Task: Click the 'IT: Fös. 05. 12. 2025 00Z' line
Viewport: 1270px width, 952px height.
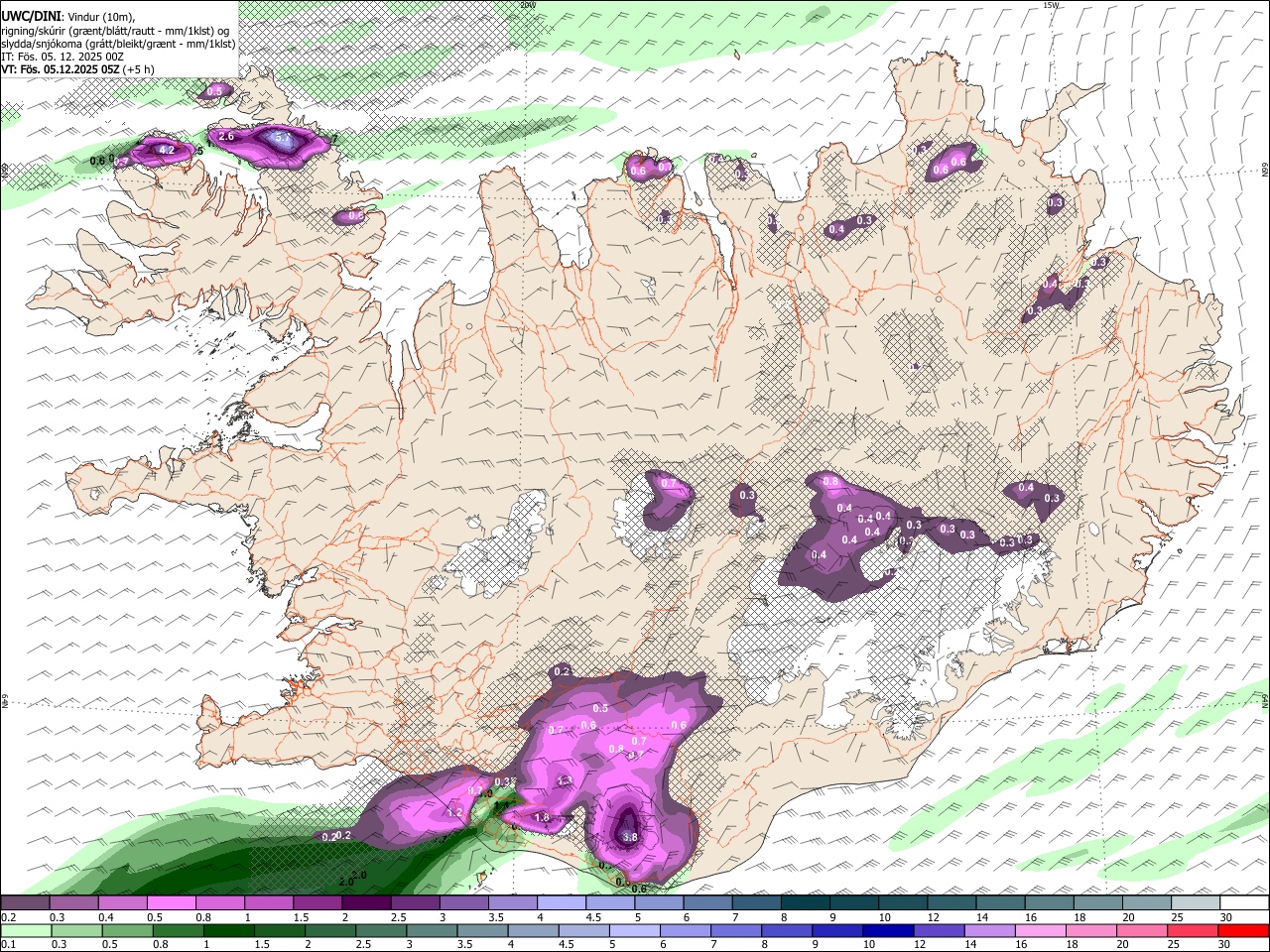Action: (63, 57)
